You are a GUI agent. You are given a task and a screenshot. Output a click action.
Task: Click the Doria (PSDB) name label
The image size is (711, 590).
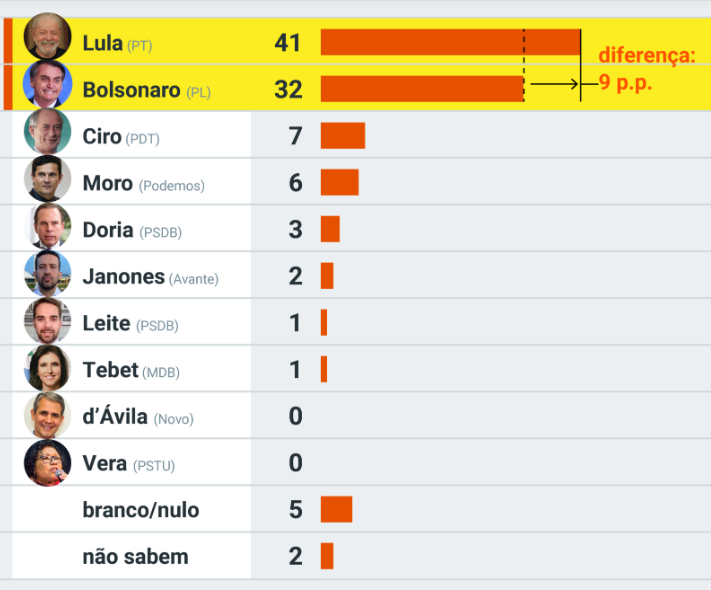tap(132, 231)
